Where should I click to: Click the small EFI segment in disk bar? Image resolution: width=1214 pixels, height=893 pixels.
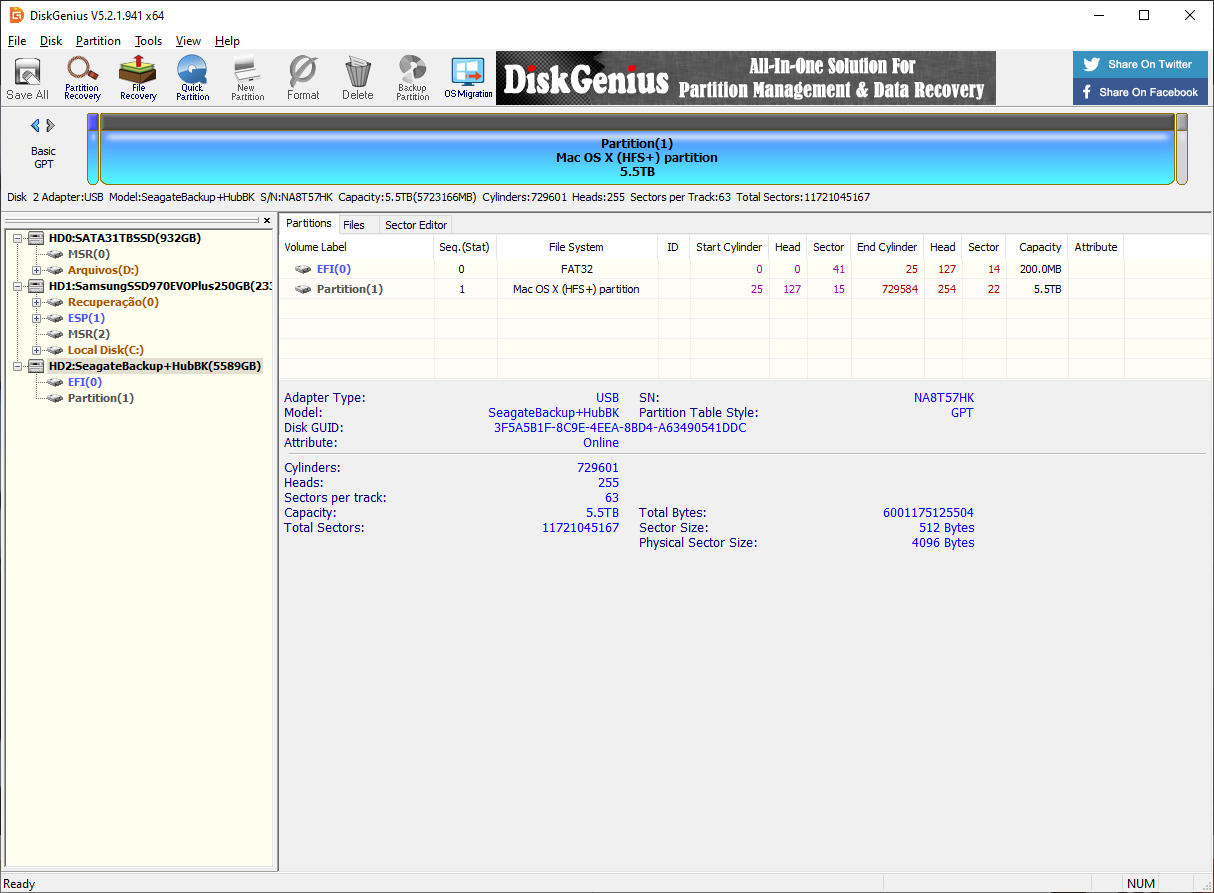[93, 148]
